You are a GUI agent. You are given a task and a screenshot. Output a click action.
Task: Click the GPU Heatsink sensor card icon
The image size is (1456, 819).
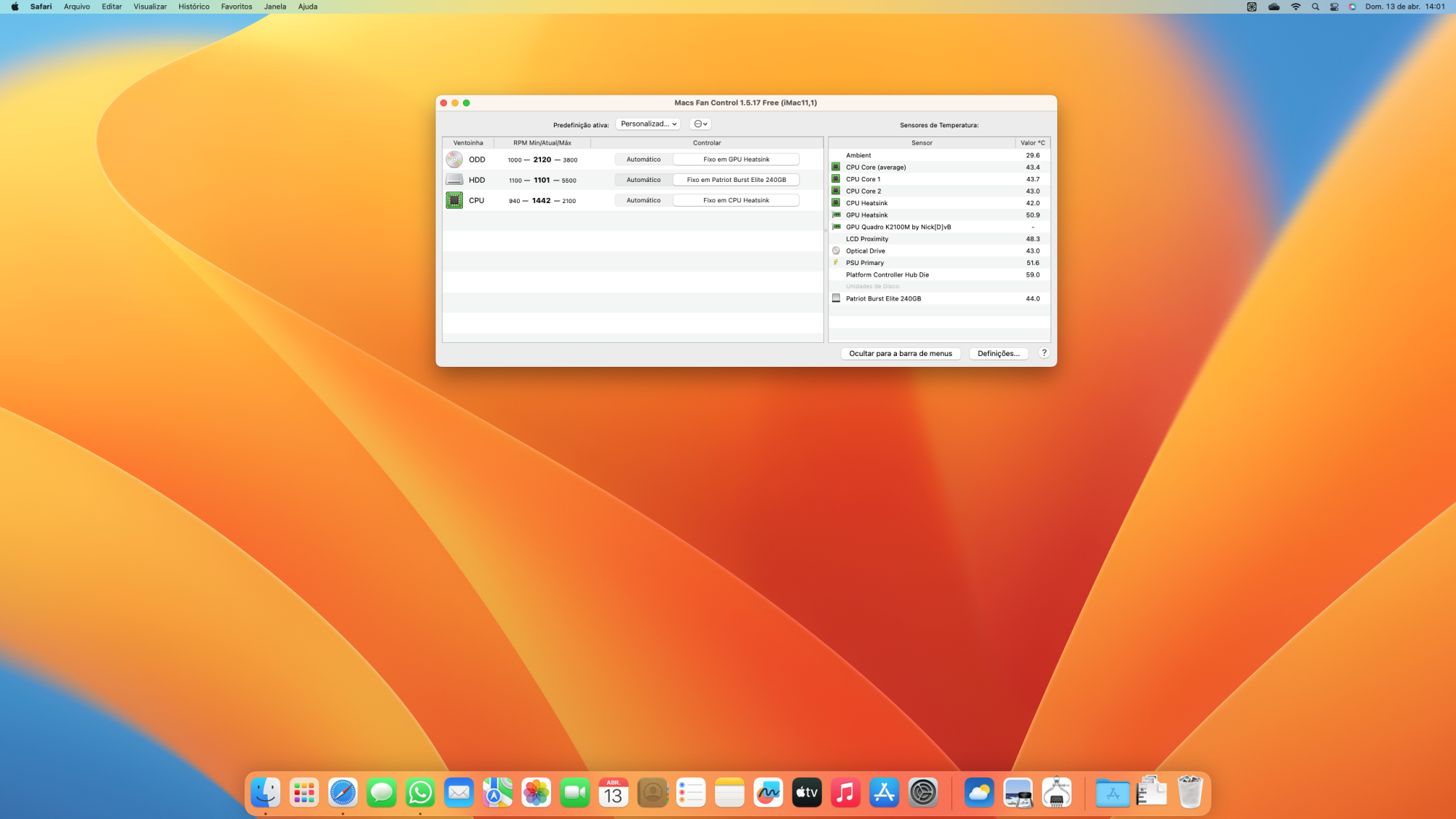(836, 215)
